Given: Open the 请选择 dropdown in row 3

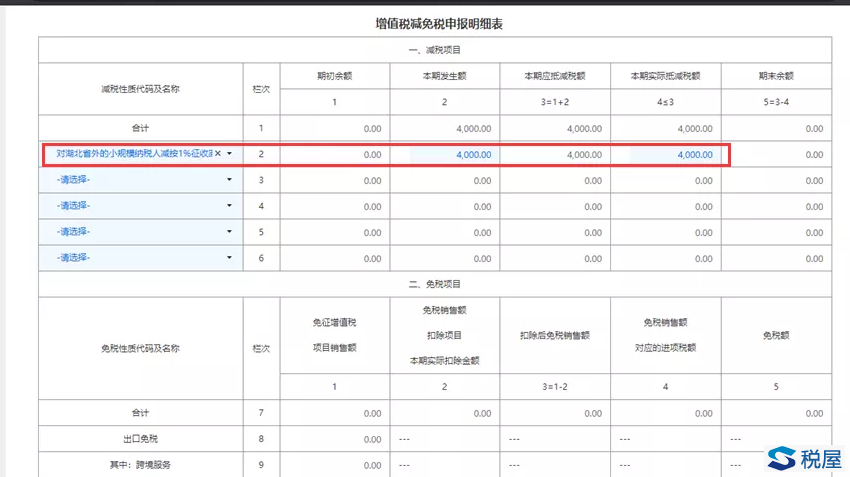Looking at the screenshot, I should [141, 179].
